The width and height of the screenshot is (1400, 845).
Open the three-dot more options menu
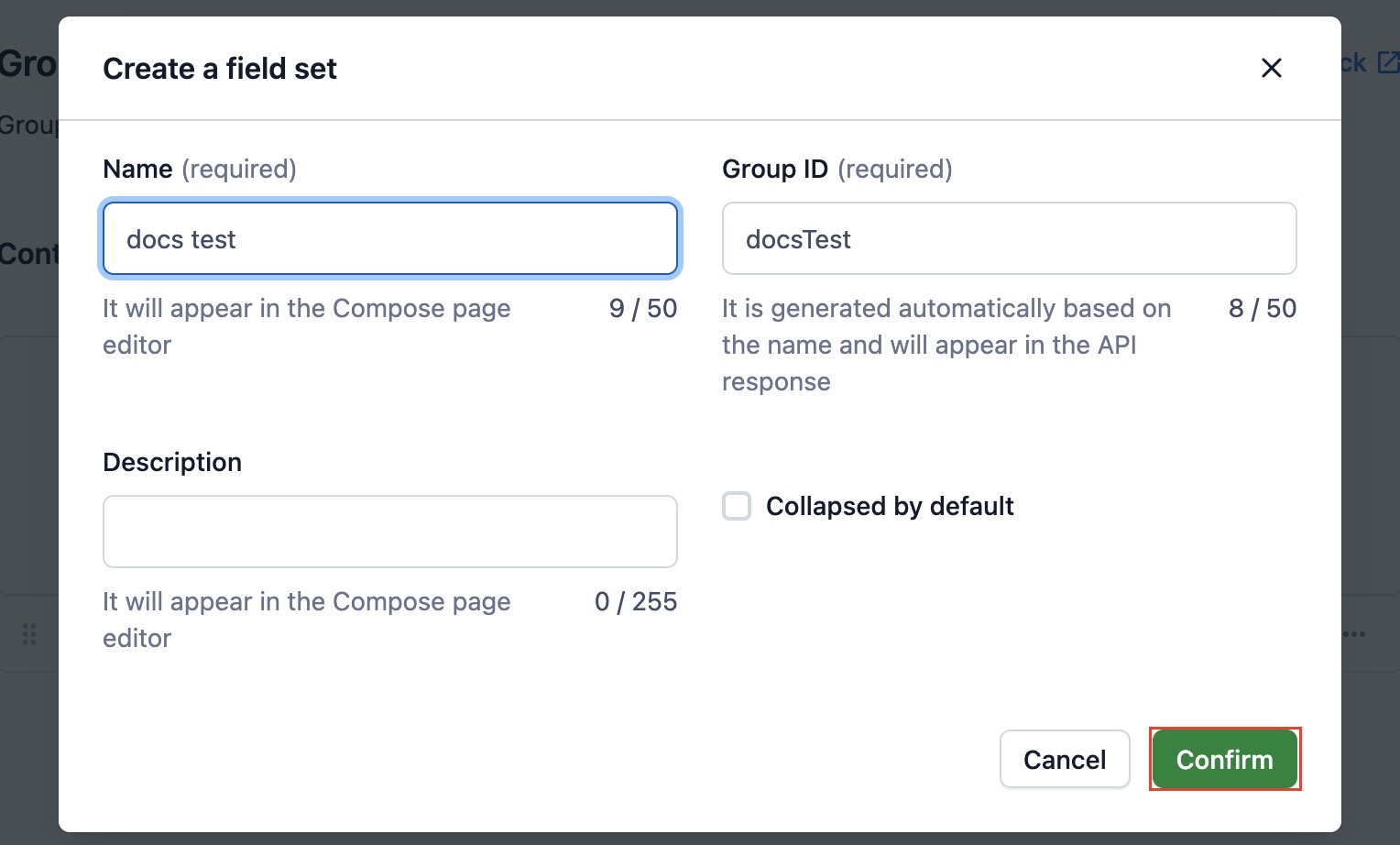[x=1355, y=634]
